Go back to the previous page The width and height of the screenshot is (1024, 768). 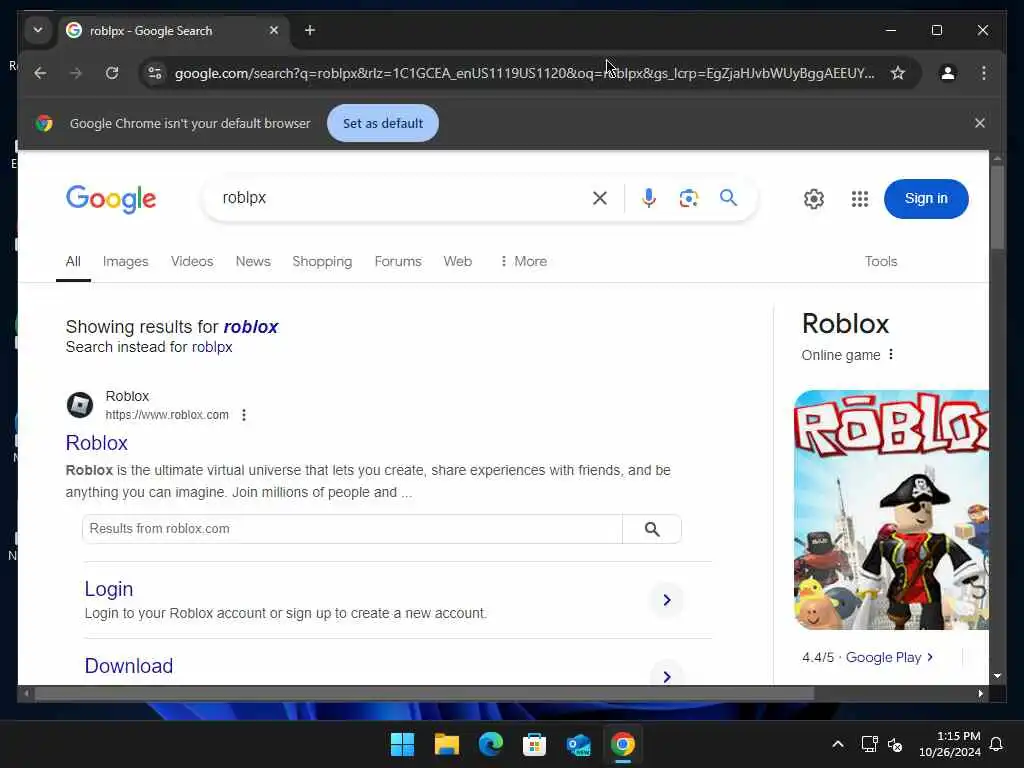40,73
